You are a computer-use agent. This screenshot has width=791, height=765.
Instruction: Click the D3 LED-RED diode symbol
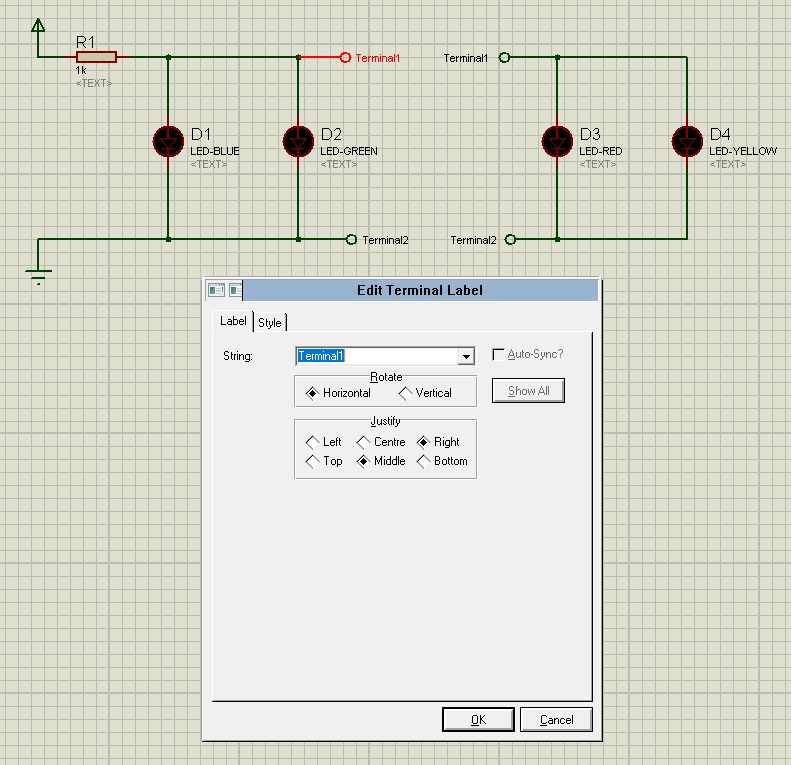click(557, 142)
